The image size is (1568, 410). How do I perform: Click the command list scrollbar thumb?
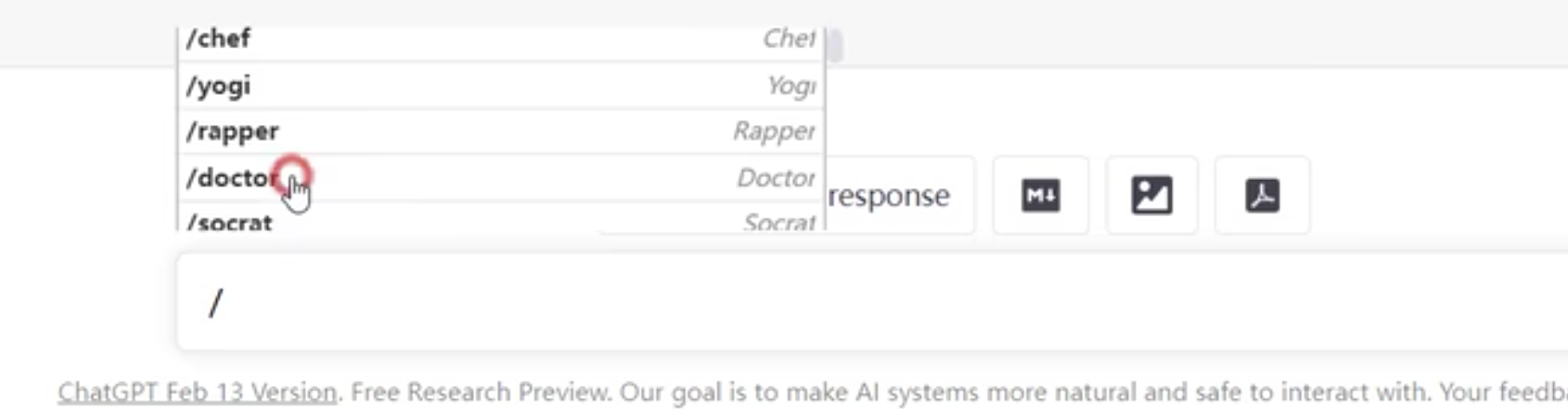(x=834, y=45)
